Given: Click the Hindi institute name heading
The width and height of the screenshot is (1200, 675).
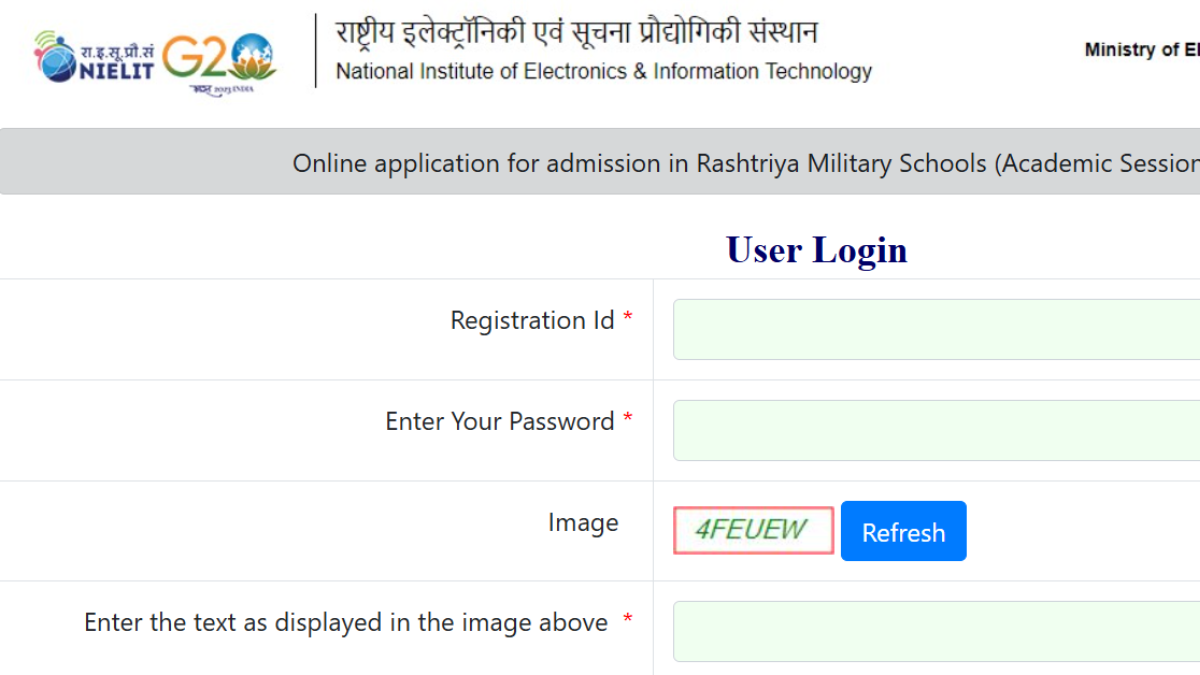Looking at the screenshot, I should point(576,31).
